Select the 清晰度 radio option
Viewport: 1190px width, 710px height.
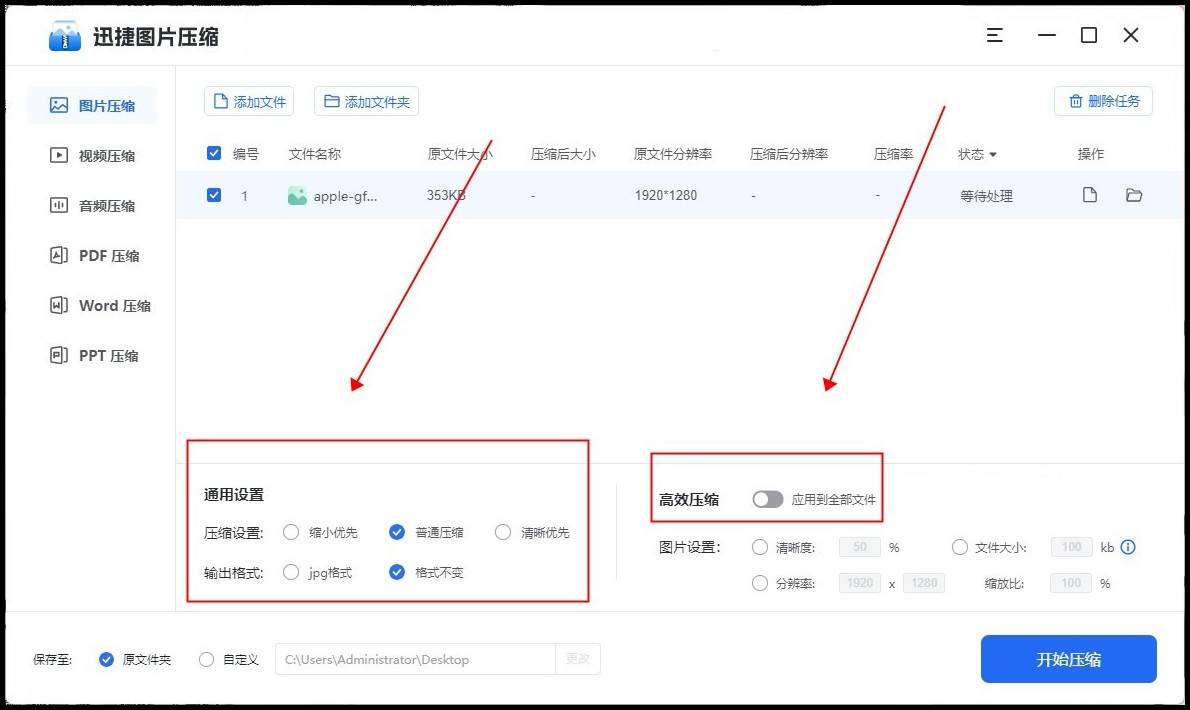coord(760,547)
